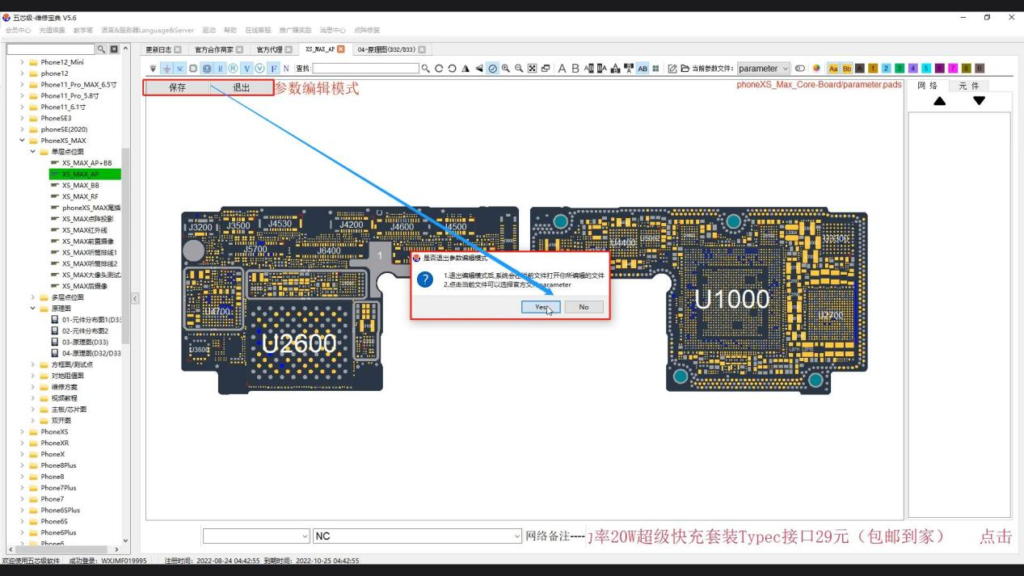The height and width of the screenshot is (576, 1024).
Task: Click the zoom out magnifier icon
Action: (x=519, y=69)
